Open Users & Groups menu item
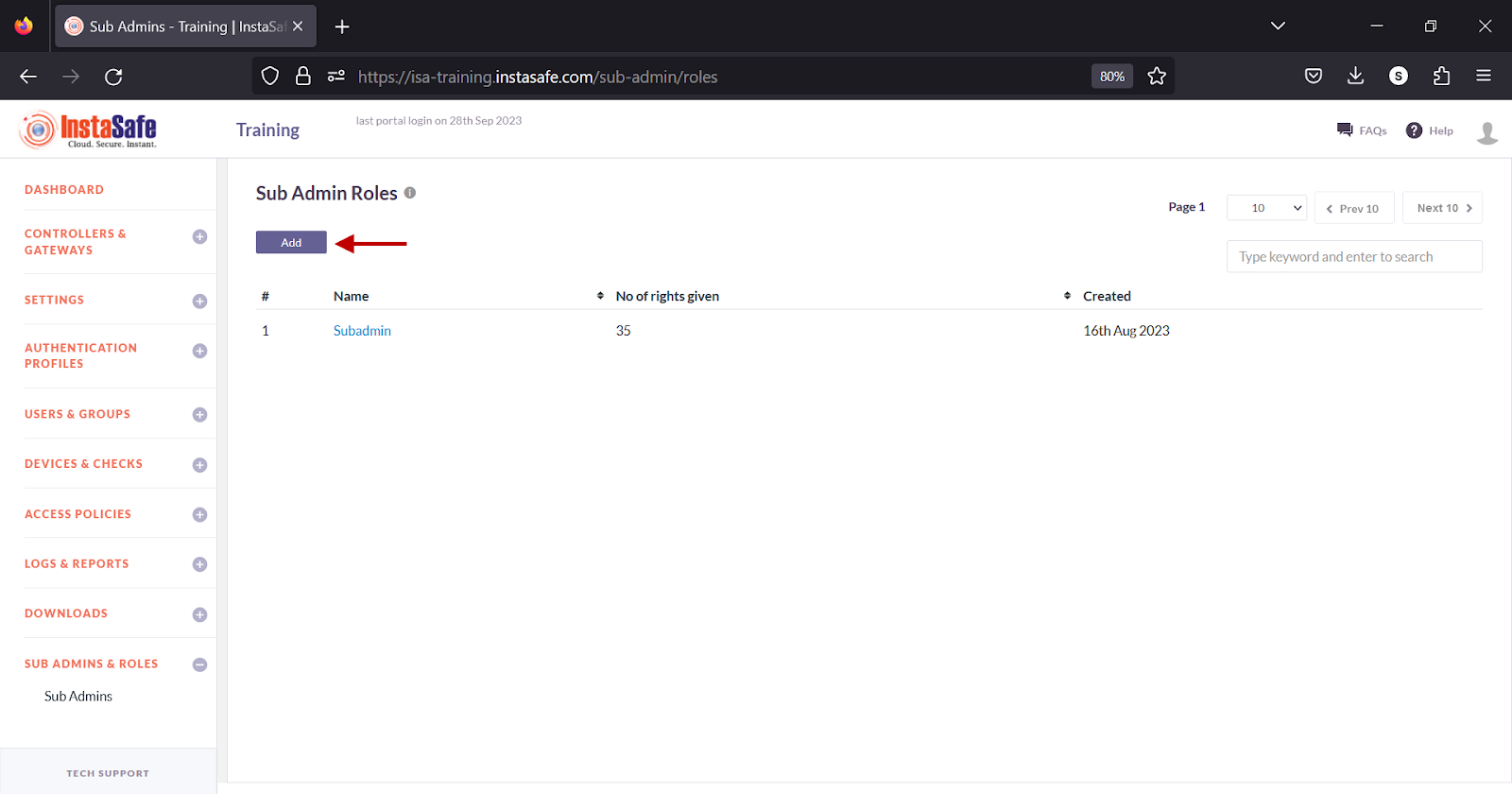Screen dimensions: 1512x794 pyautogui.click(x=77, y=414)
